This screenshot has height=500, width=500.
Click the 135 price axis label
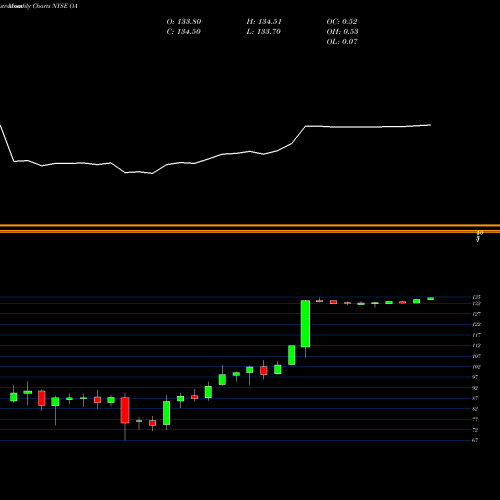click(x=476, y=297)
